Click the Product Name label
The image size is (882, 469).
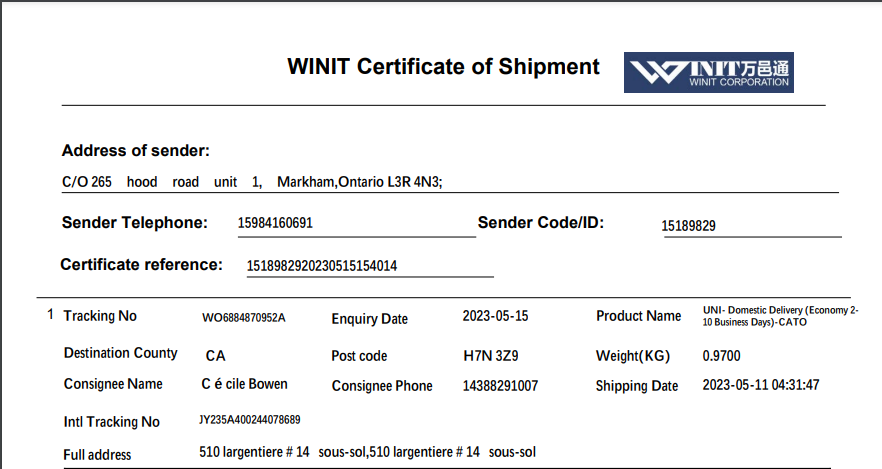tap(638, 316)
